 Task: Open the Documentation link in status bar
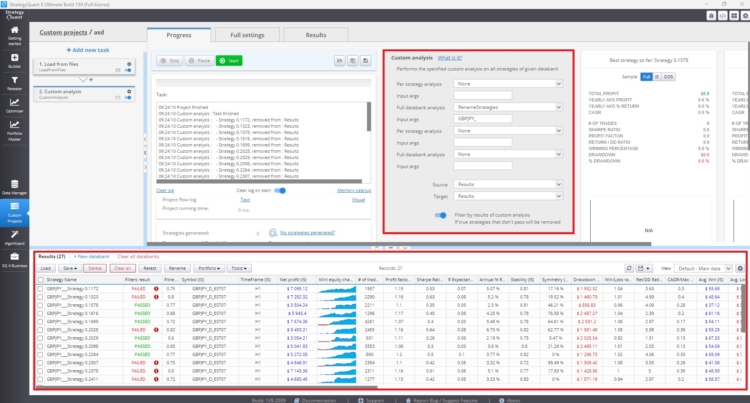(x=315, y=400)
